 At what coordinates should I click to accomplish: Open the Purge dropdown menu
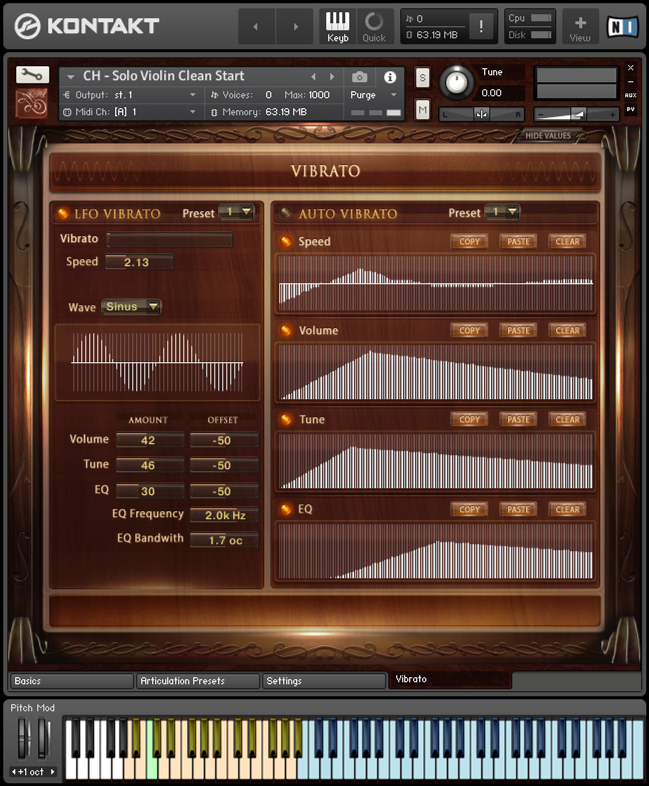(x=373, y=95)
